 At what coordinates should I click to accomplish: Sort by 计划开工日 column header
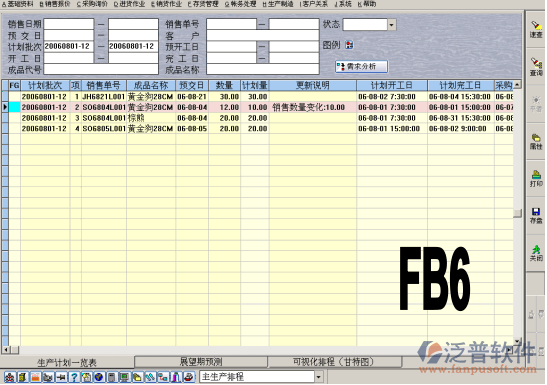point(392,85)
